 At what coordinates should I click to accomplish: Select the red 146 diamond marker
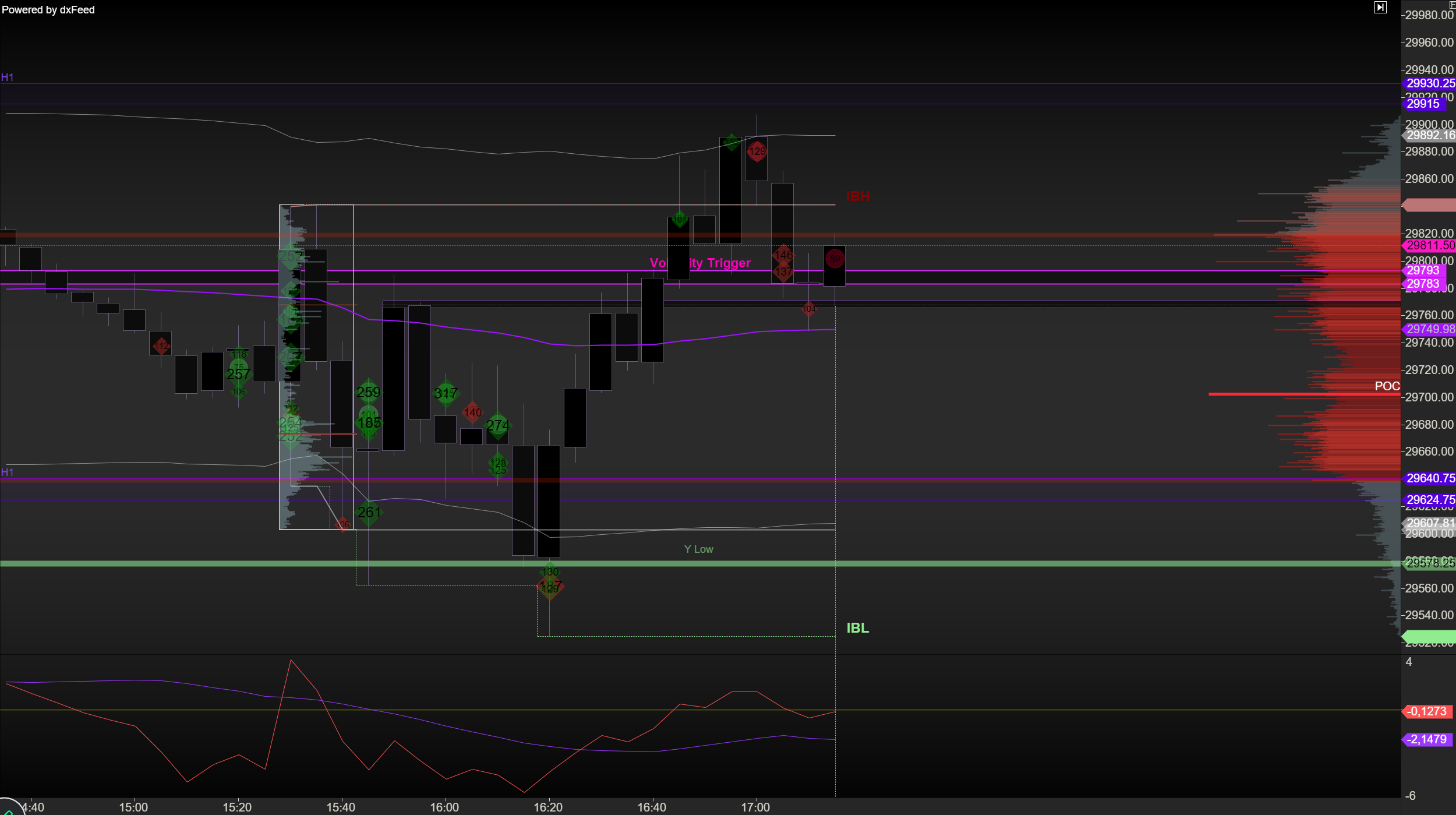tap(783, 255)
